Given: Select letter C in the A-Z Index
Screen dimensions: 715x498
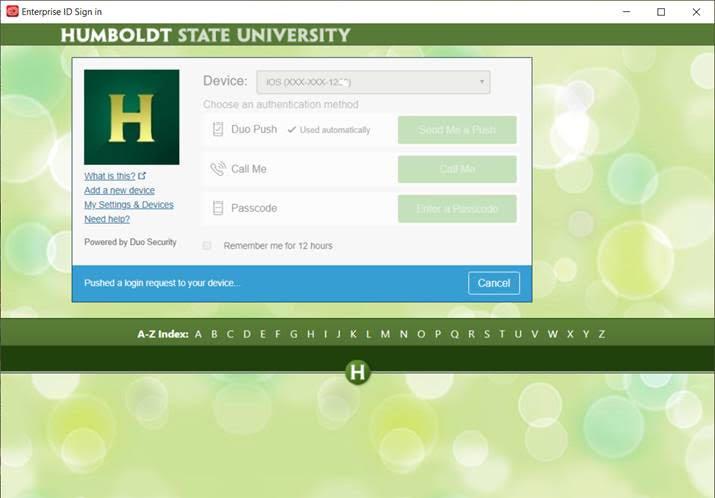Looking at the screenshot, I should (230, 334).
